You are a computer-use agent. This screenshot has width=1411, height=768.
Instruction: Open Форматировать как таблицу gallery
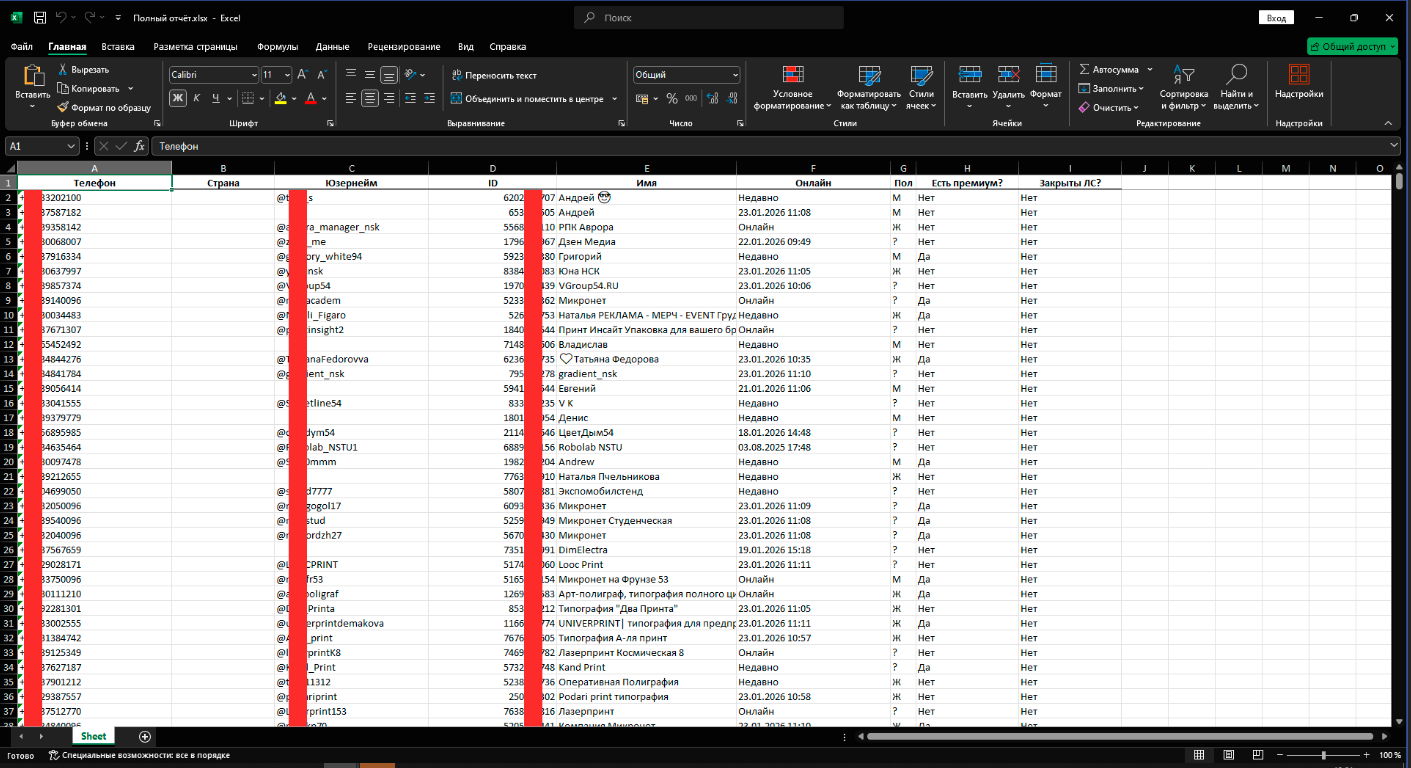869,88
